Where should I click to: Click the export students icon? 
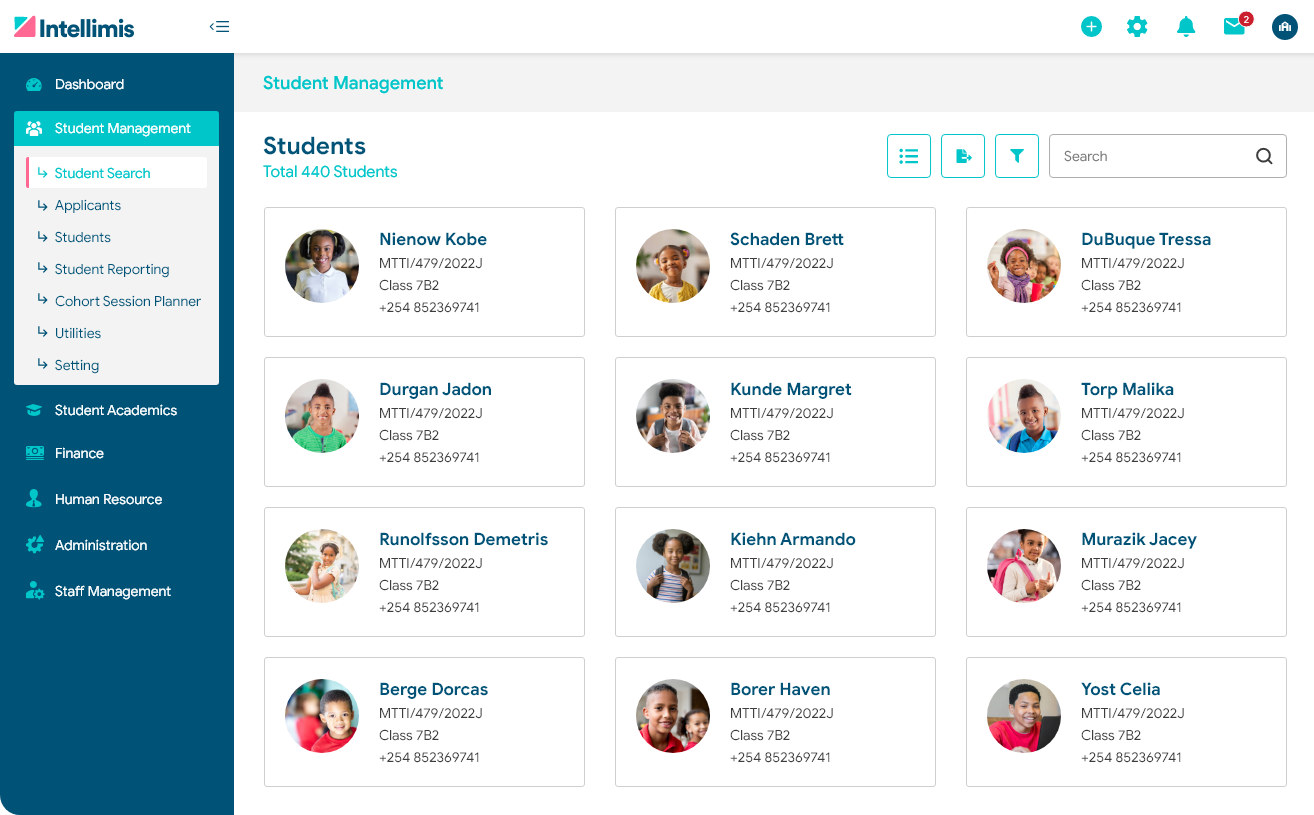point(963,156)
